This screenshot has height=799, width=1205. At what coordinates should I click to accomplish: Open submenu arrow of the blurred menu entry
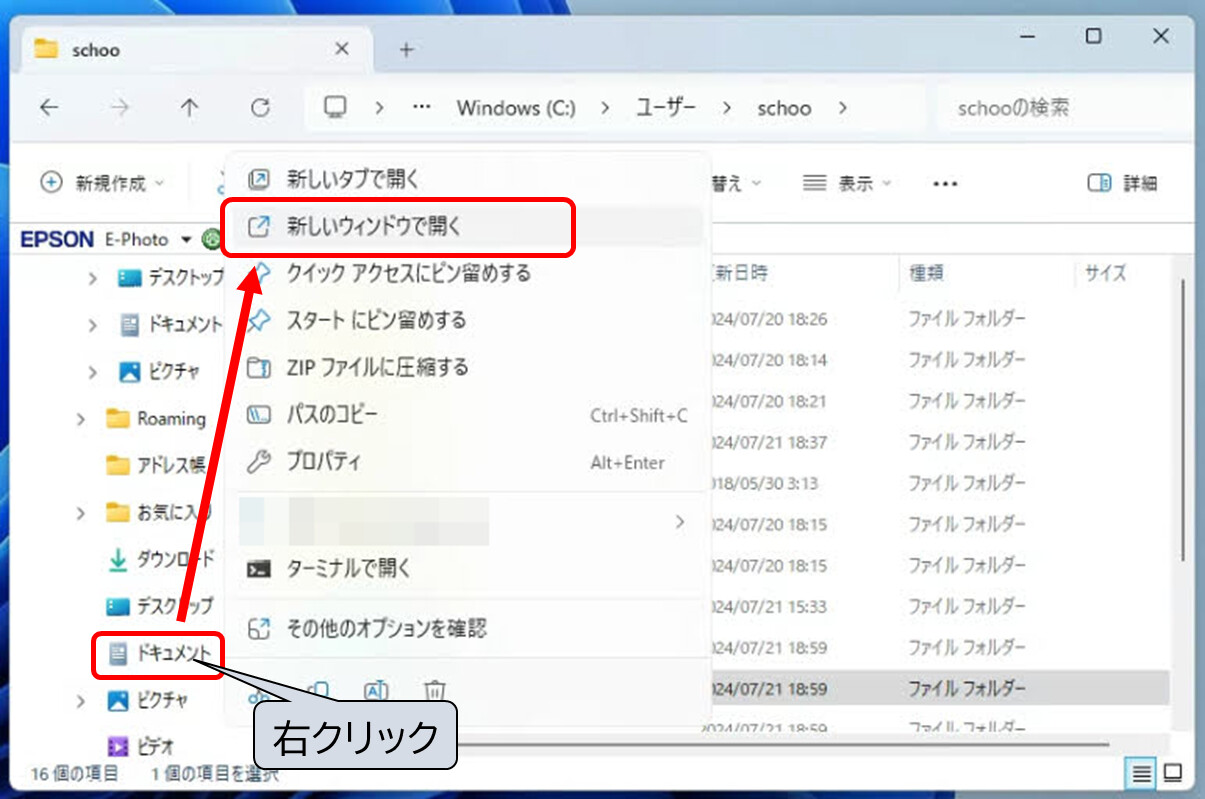click(x=680, y=521)
